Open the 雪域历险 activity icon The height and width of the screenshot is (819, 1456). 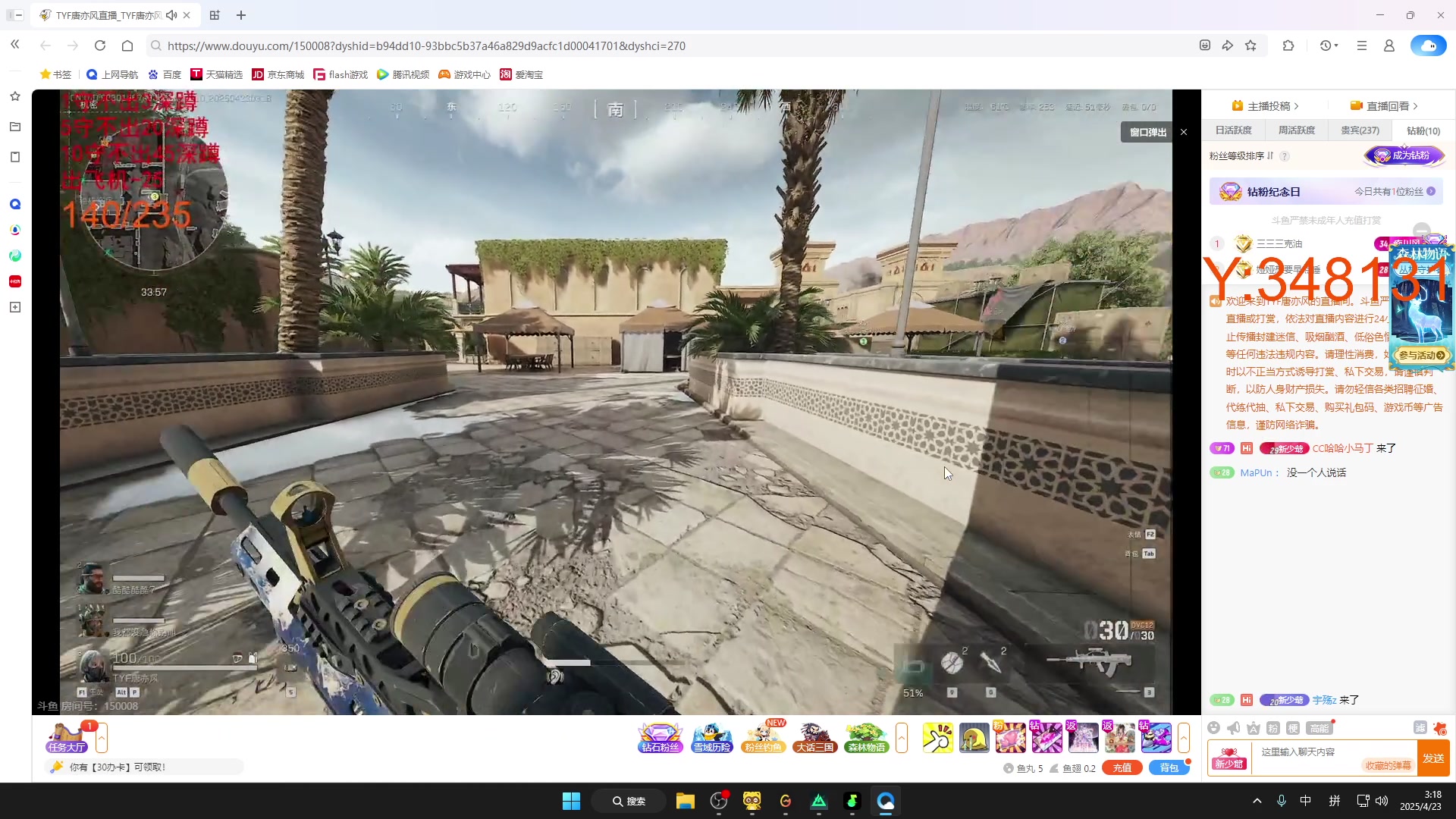point(711,738)
